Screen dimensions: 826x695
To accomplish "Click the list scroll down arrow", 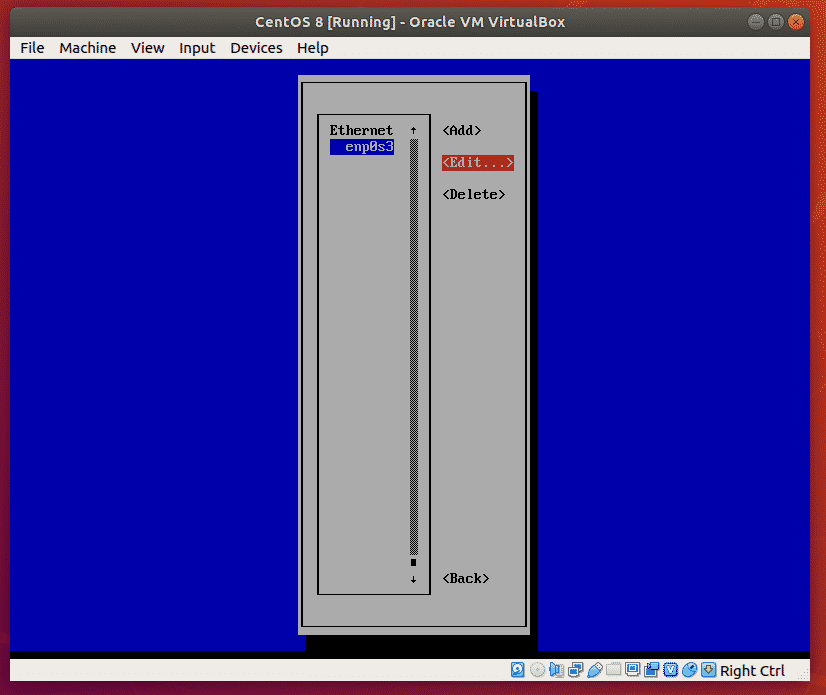I will pos(414,579).
